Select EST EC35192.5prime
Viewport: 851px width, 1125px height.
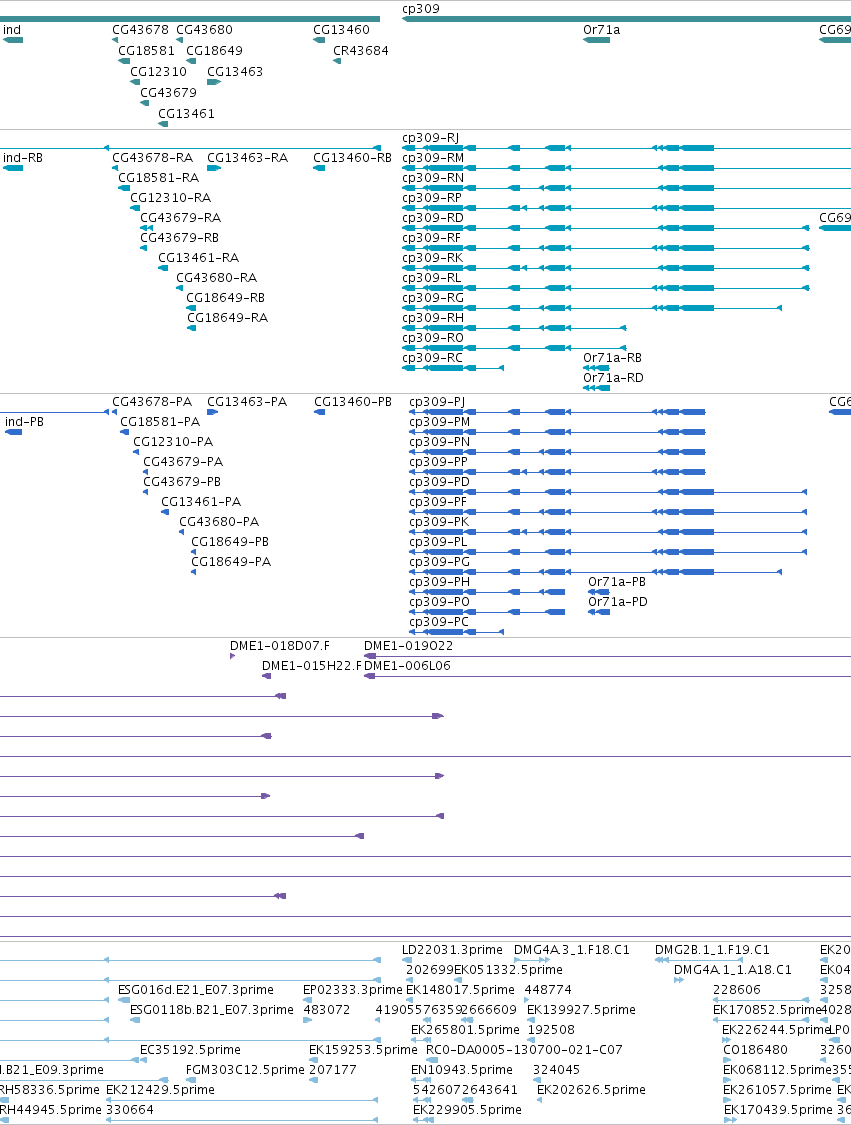190,1049
